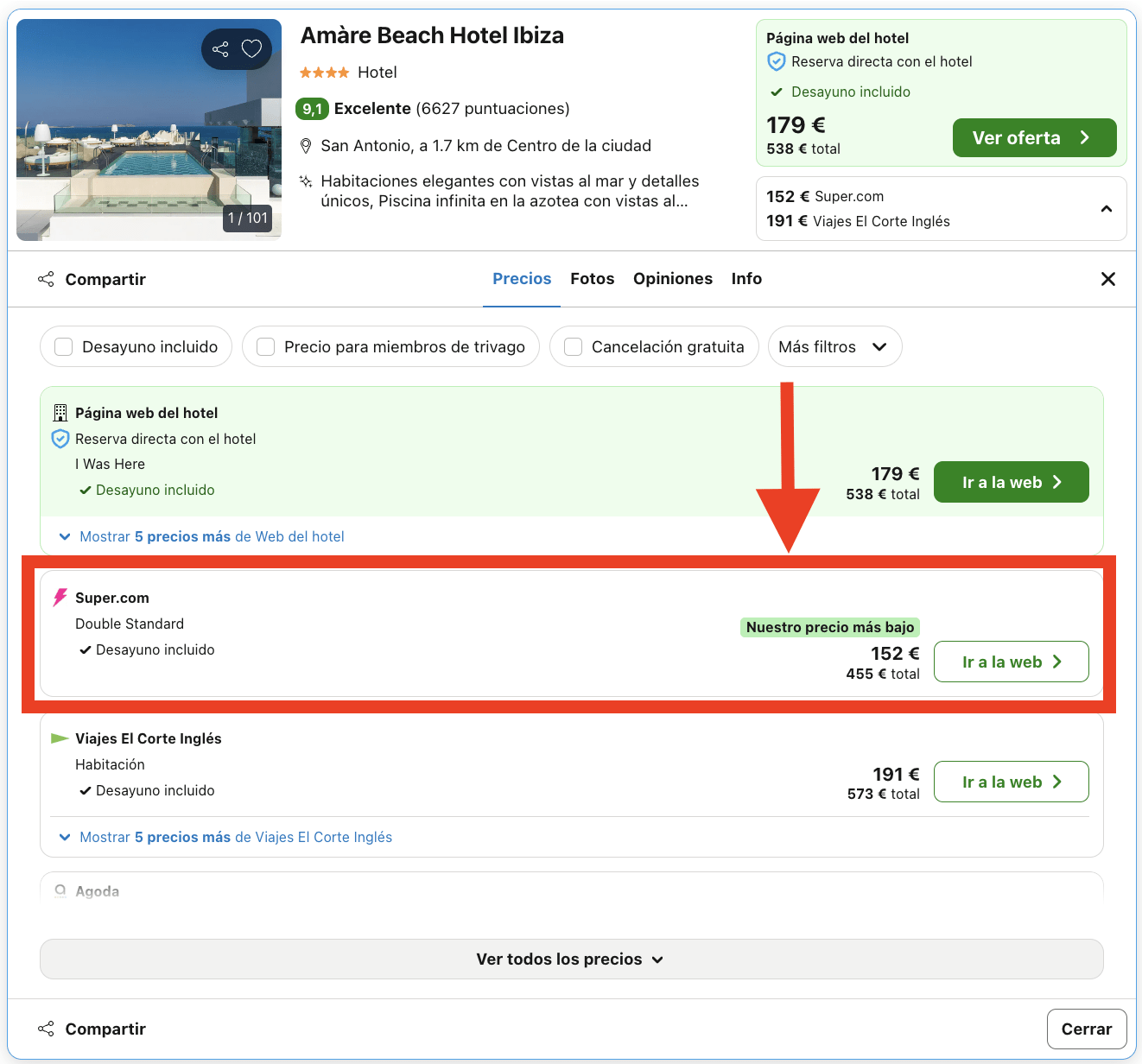The image size is (1142, 1064).
Task: Click the location pin icon near San Antonio
Action: [305, 146]
